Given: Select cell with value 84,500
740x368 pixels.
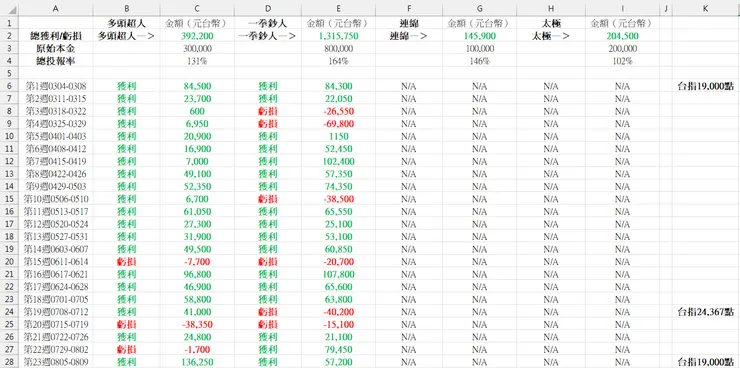Looking at the screenshot, I should [197, 86].
